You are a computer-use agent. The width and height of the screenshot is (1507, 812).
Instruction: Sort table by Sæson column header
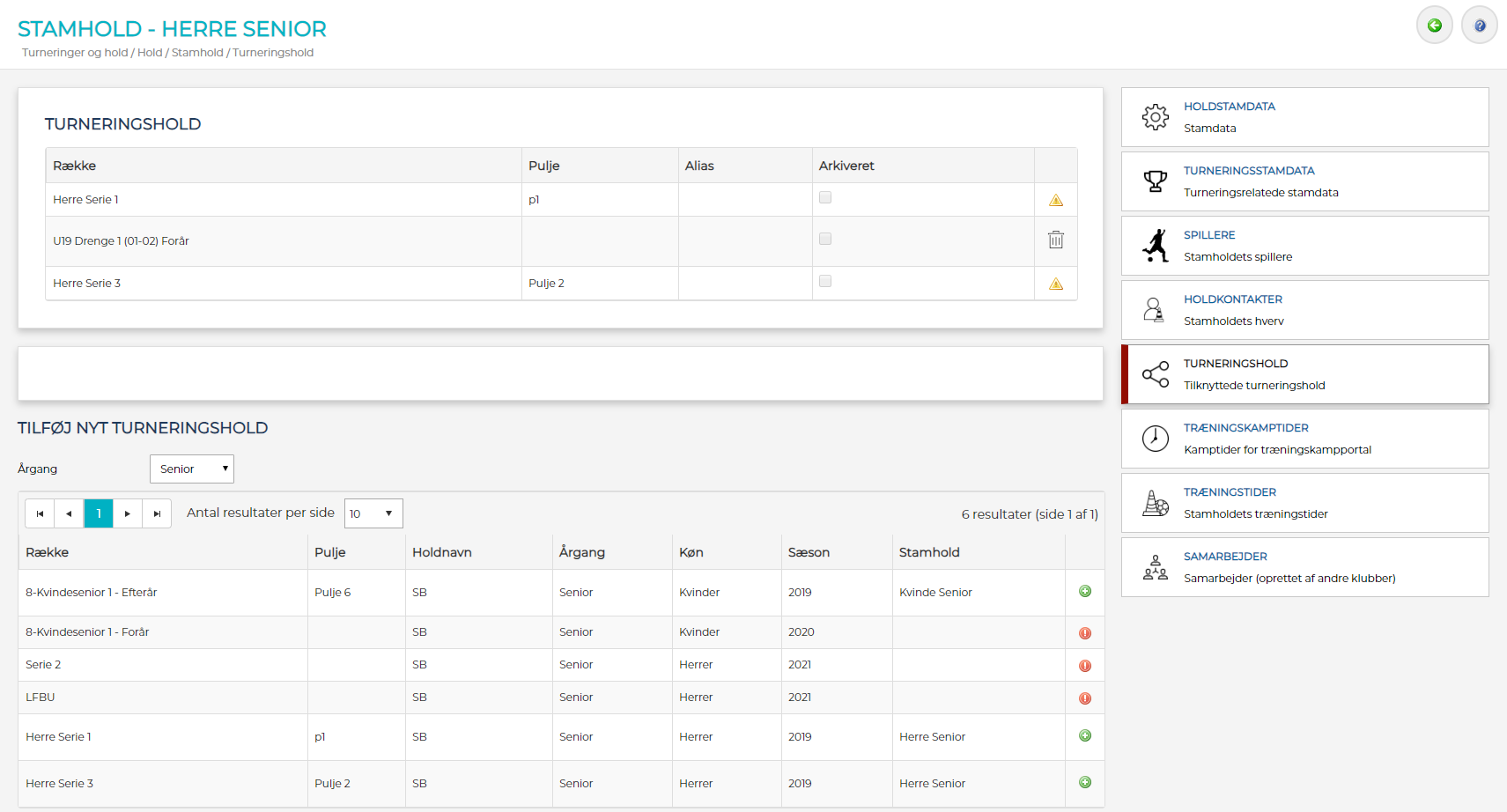click(809, 552)
